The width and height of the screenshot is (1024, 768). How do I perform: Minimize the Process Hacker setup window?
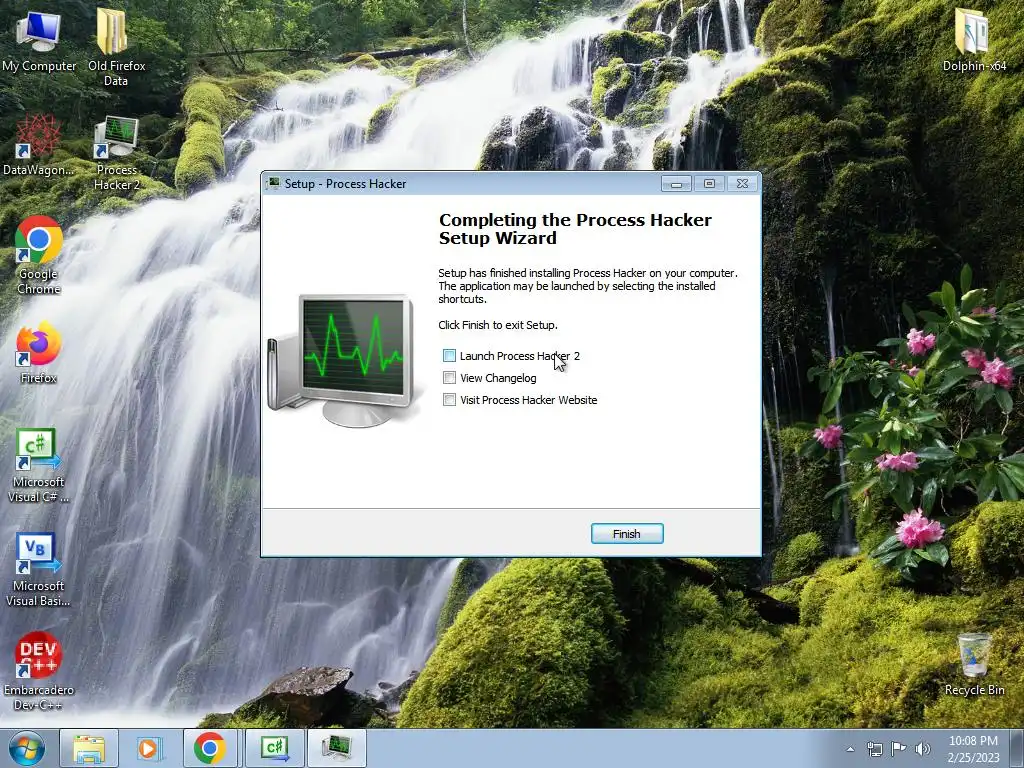coord(677,184)
